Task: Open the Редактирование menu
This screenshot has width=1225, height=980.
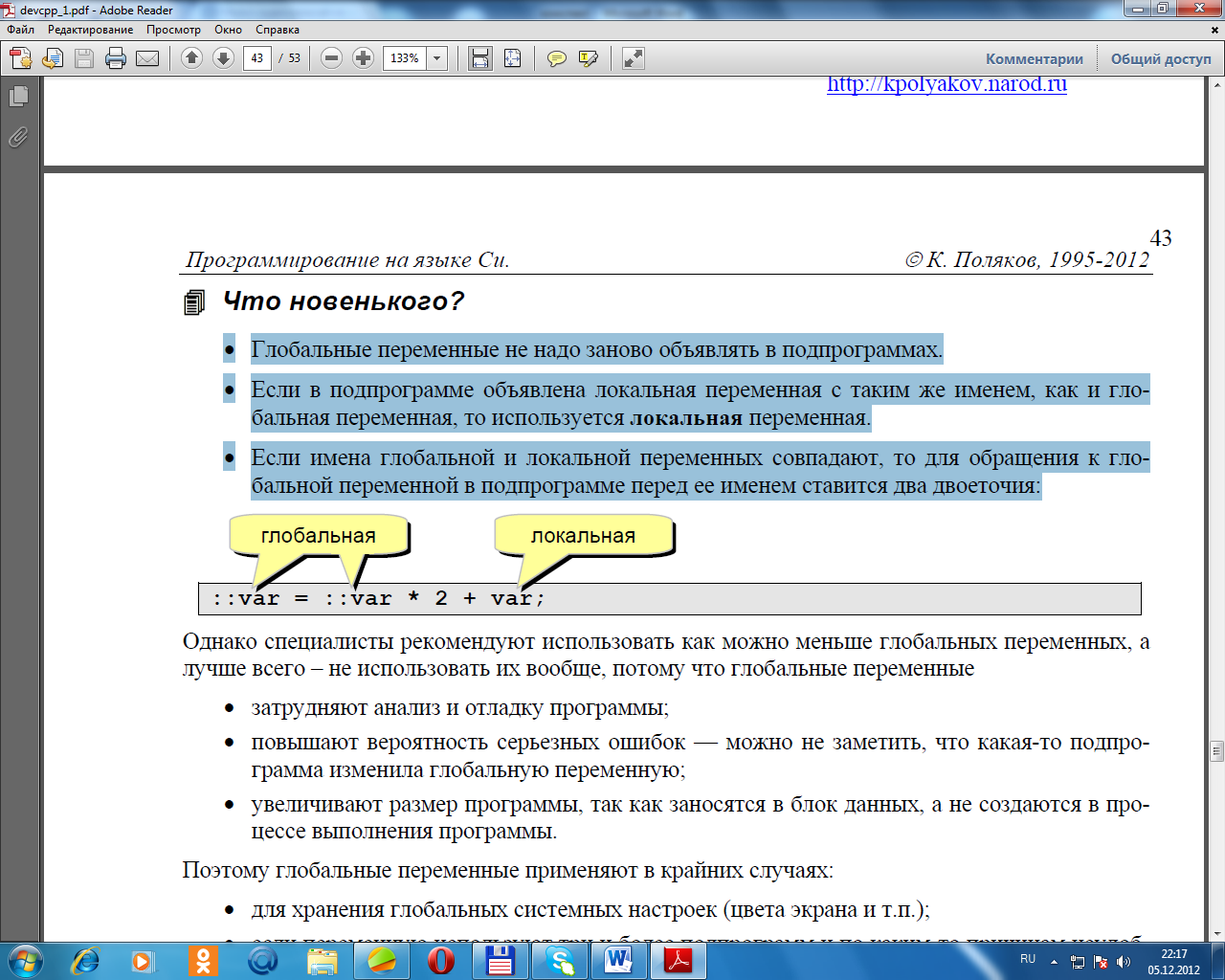Action: [91, 30]
